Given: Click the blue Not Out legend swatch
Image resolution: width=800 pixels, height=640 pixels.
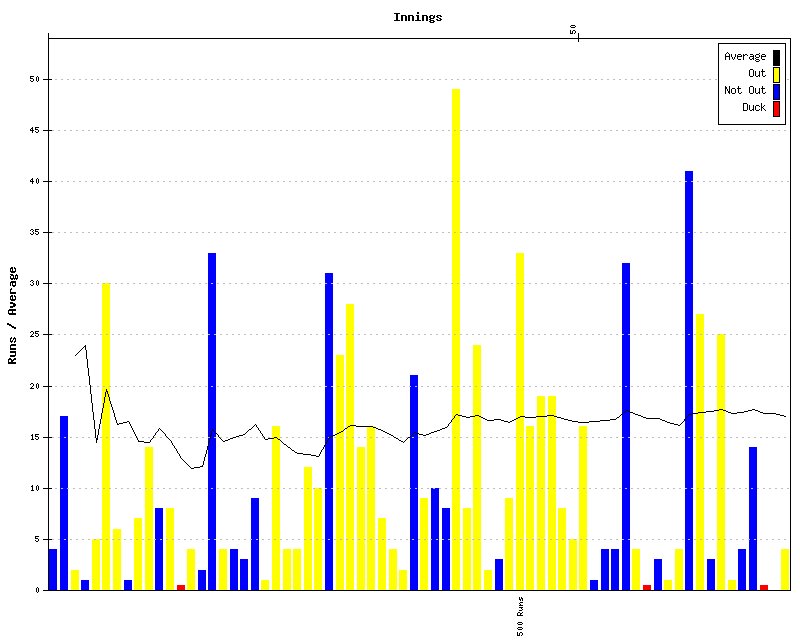Looking at the screenshot, I should (776, 91).
